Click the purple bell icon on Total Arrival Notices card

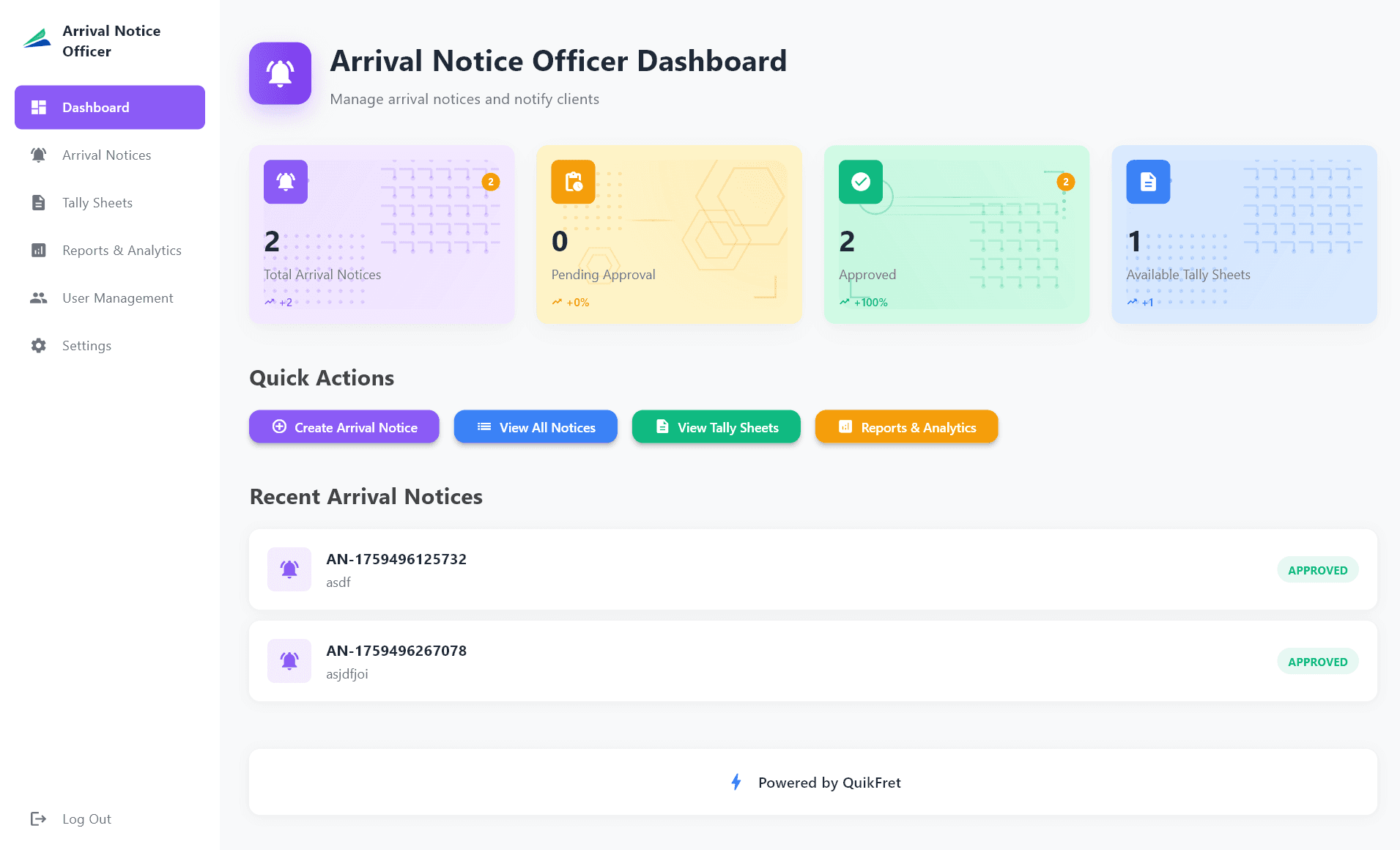pos(285,182)
